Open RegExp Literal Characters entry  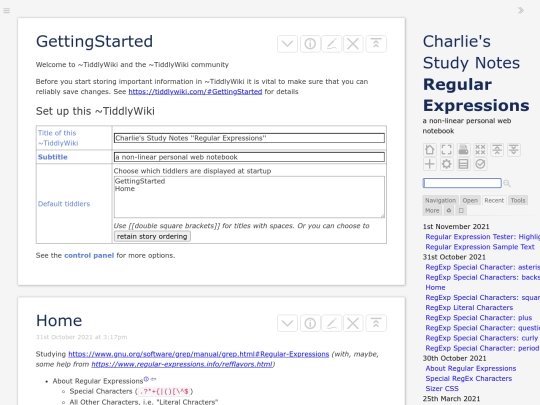coord(469,308)
